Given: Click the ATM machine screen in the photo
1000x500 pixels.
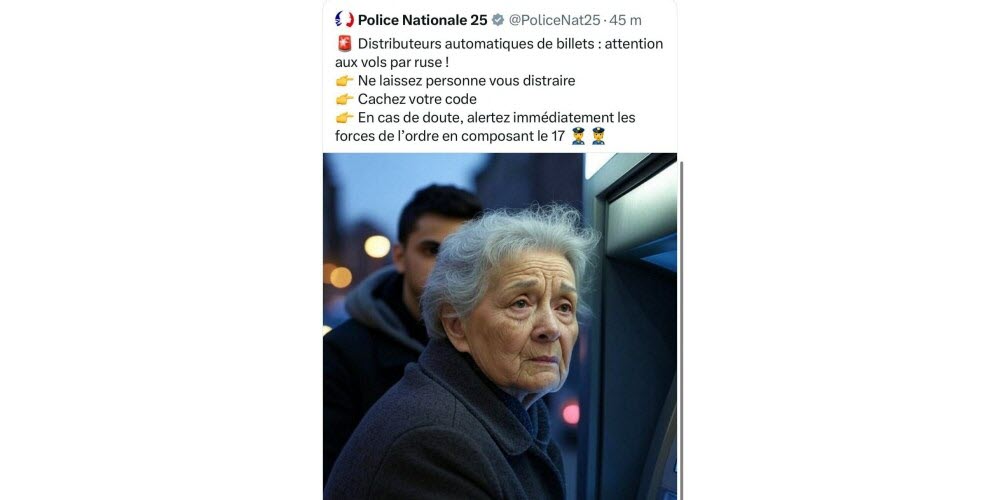Looking at the screenshot, I should (x=641, y=210).
